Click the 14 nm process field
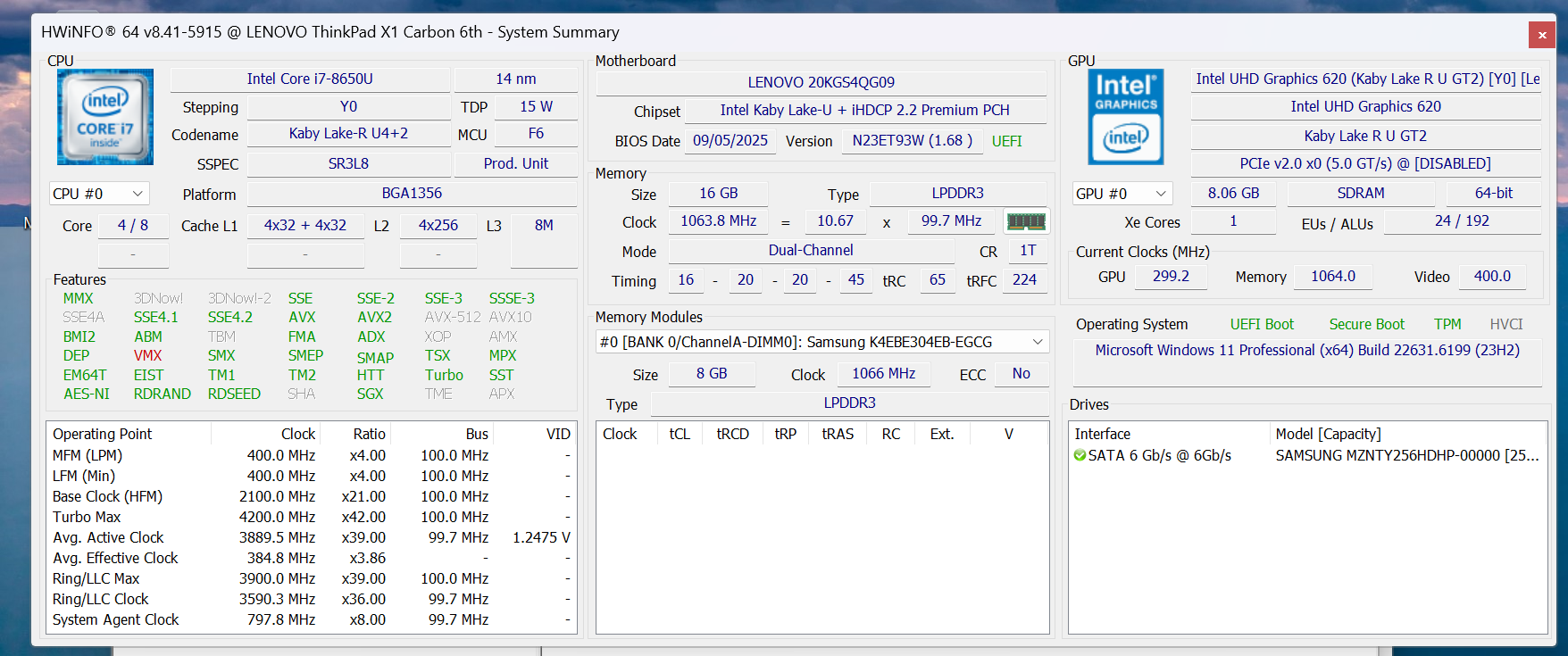 pyautogui.click(x=516, y=79)
